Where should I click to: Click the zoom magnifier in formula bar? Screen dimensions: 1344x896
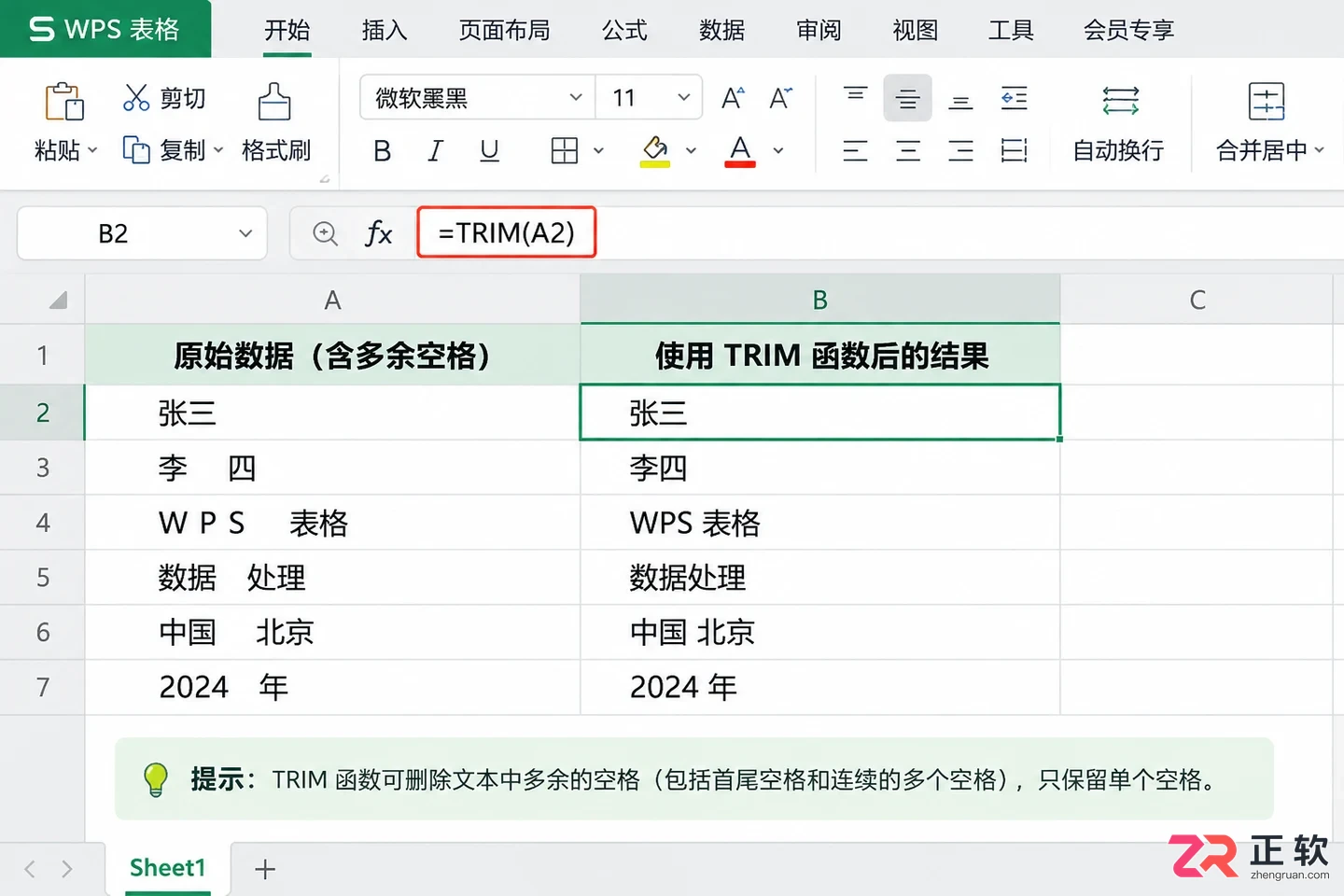pos(325,233)
